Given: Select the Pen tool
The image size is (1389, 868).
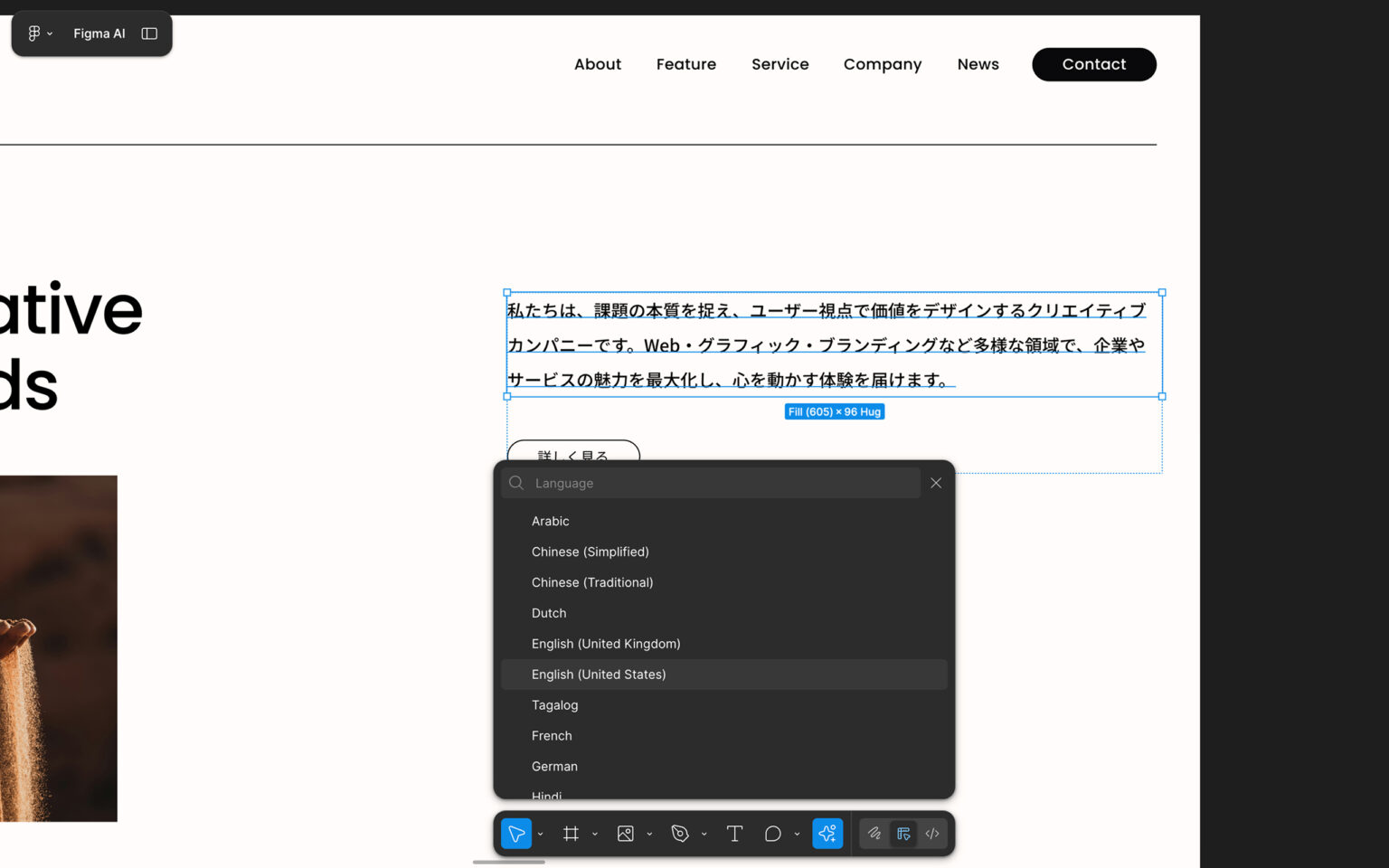Looking at the screenshot, I should click(680, 834).
